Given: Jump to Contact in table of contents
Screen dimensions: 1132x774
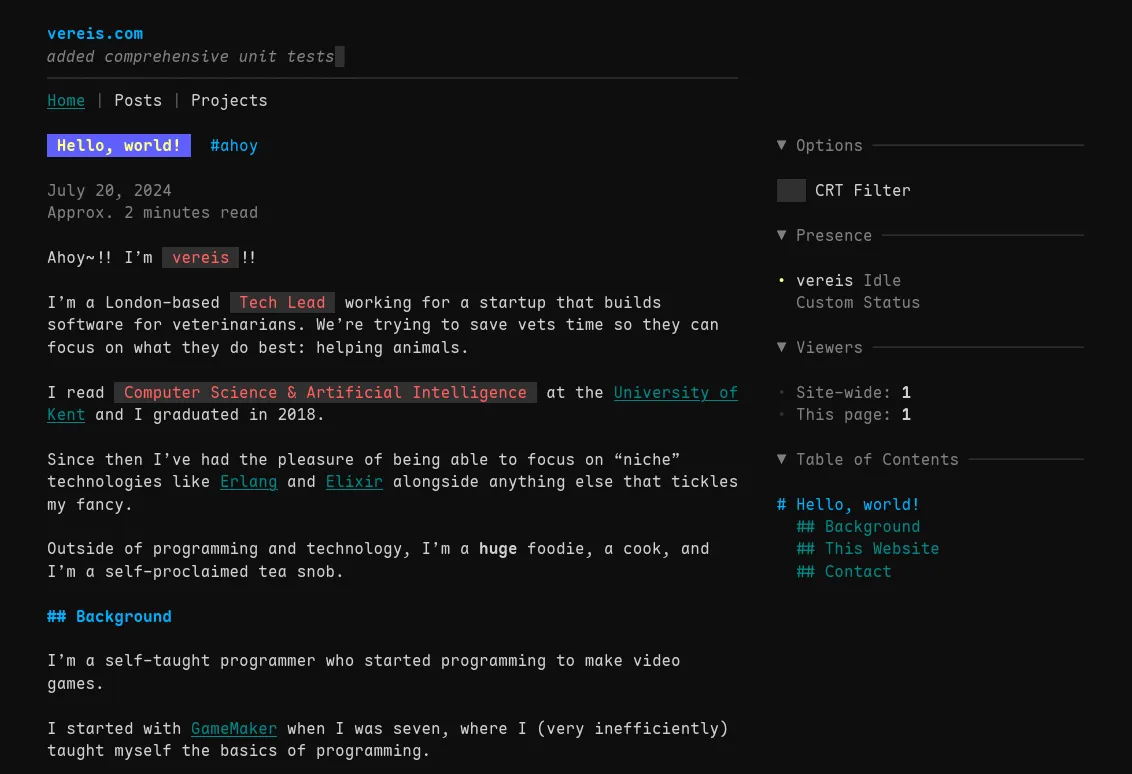Looking at the screenshot, I should (844, 571).
